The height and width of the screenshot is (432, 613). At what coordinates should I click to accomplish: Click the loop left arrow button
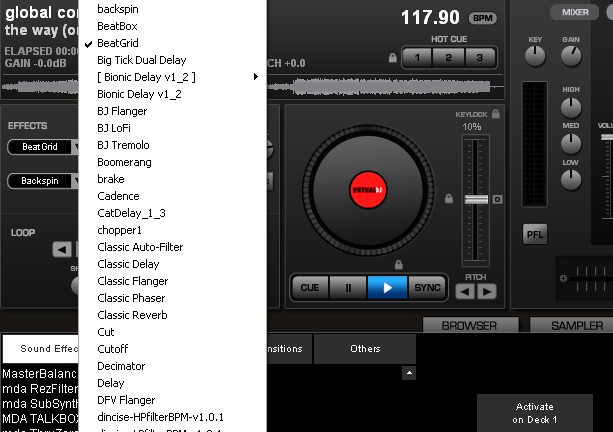(62, 249)
